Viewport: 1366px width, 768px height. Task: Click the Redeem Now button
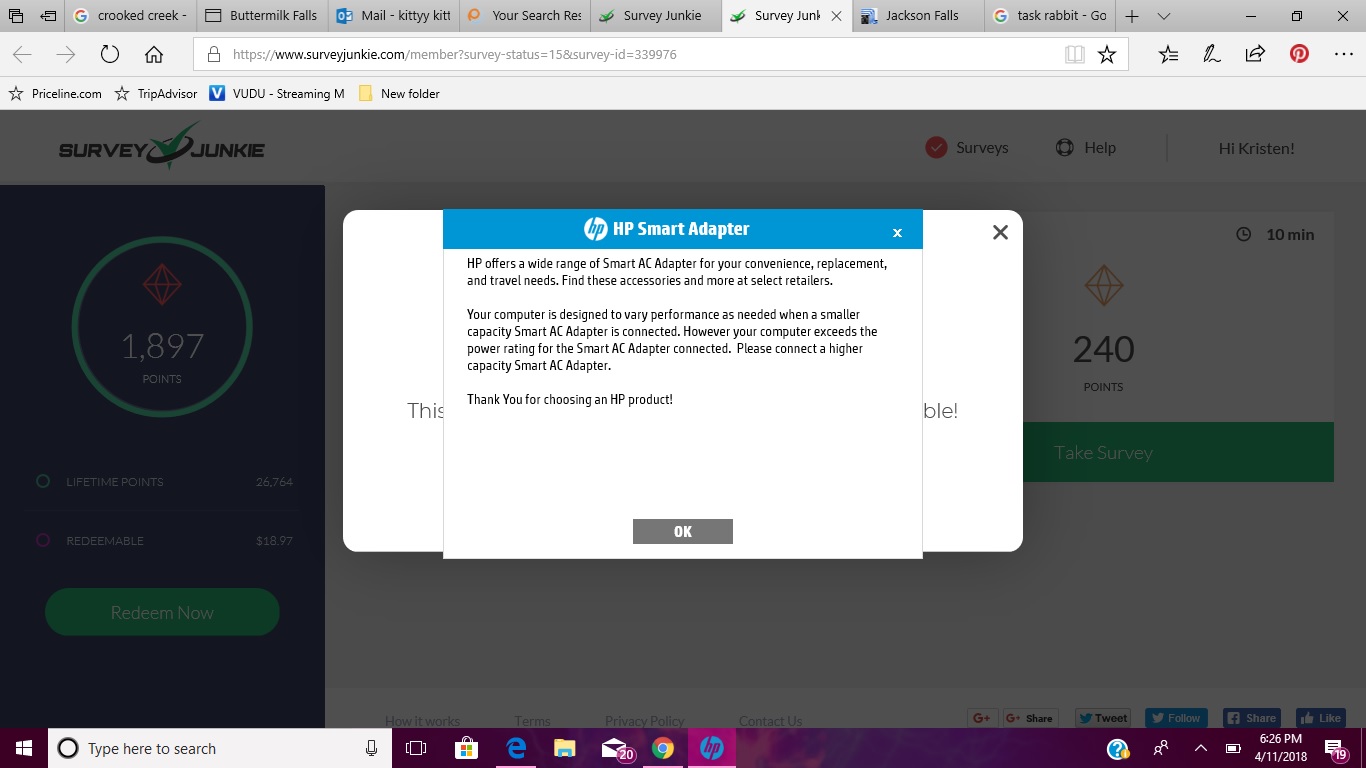[x=162, y=612]
